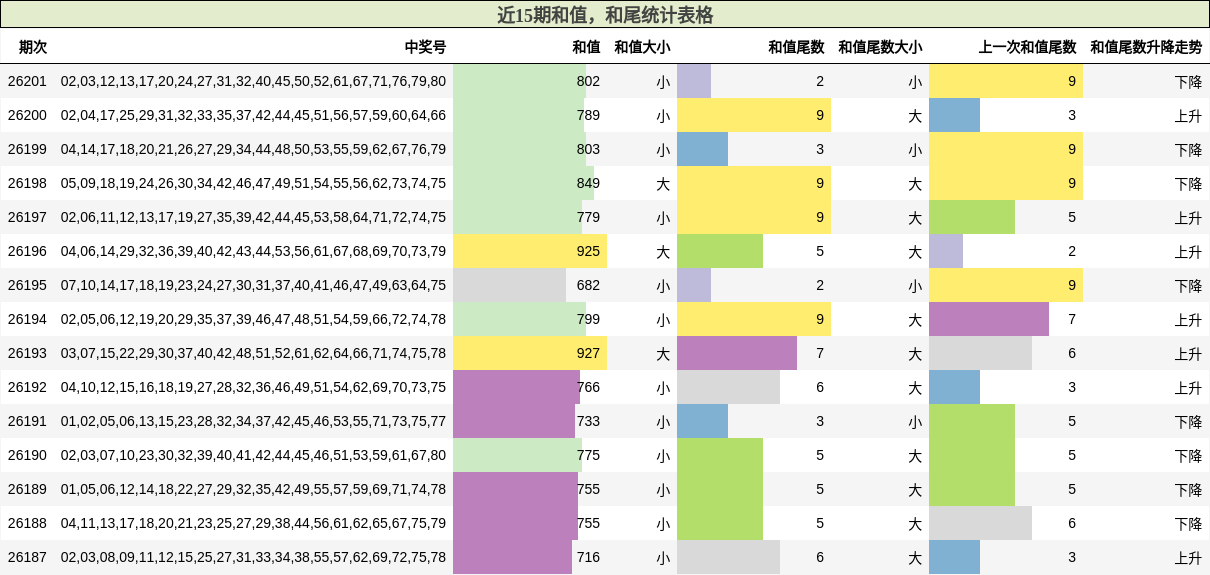Click period number 26197
Screen dimensions: 1210x575
tap(27, 217)
